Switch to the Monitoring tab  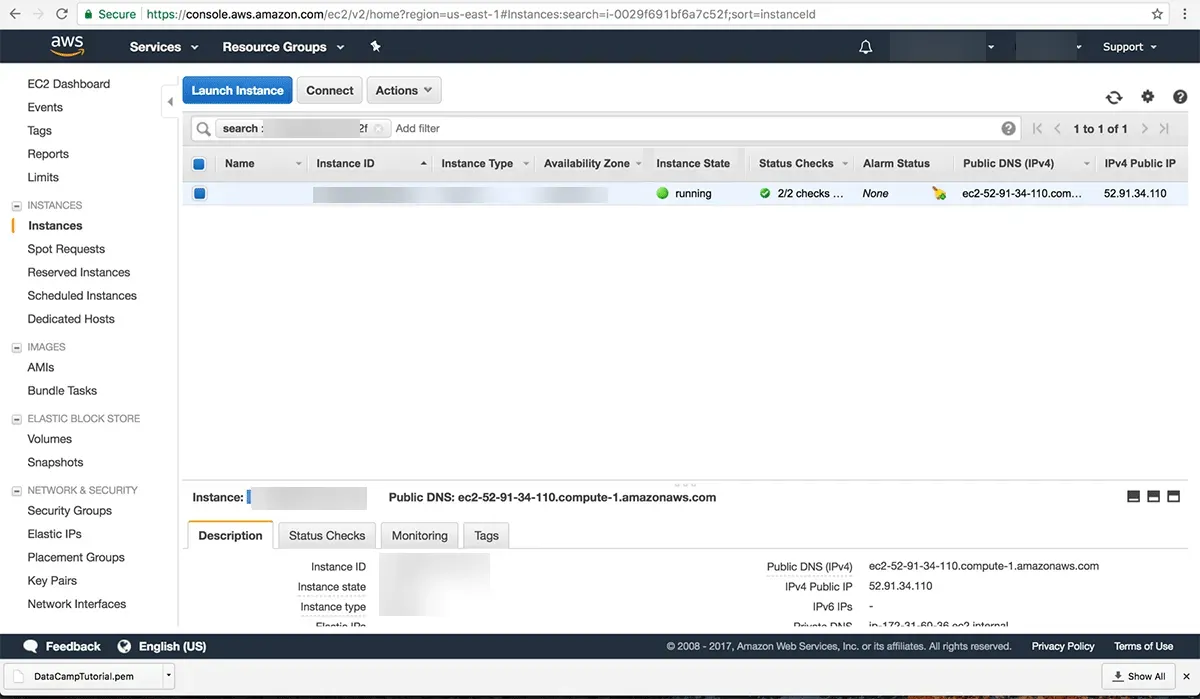point(420,535)
